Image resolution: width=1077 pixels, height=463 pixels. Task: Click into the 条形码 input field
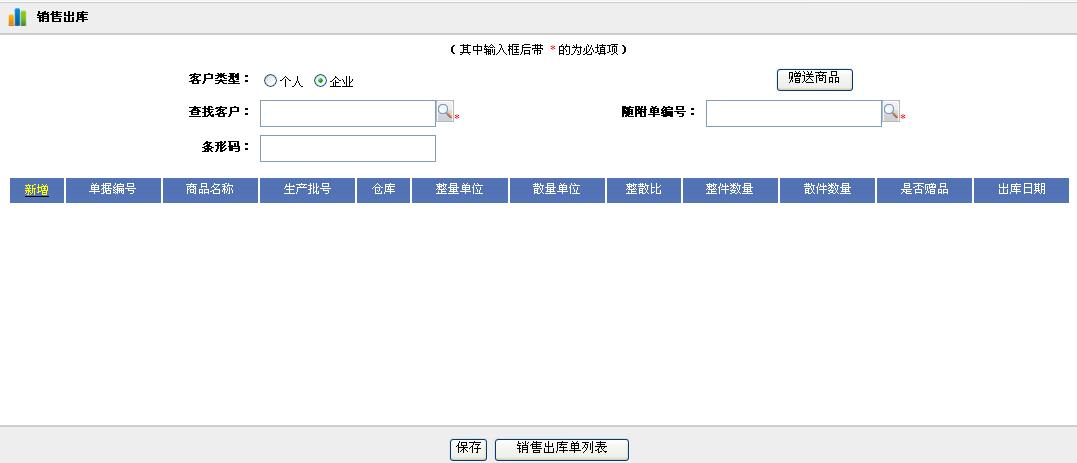click(347, 148)
